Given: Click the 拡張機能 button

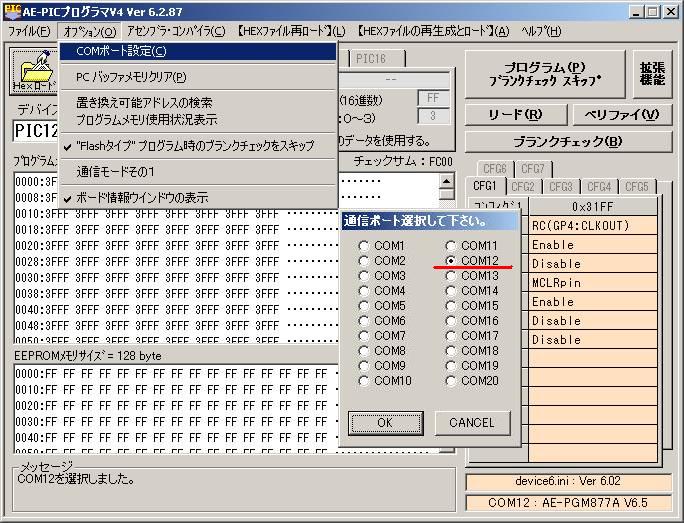Looking at the screenshot, I should coord(652,74).
